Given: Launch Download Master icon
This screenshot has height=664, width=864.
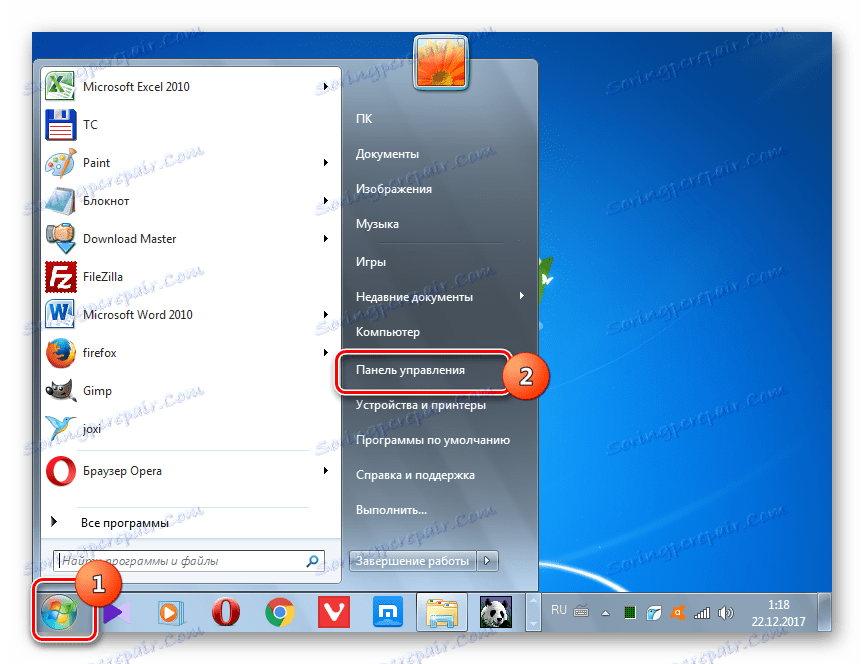Looking at the screenshot, I should click(60, 239).
